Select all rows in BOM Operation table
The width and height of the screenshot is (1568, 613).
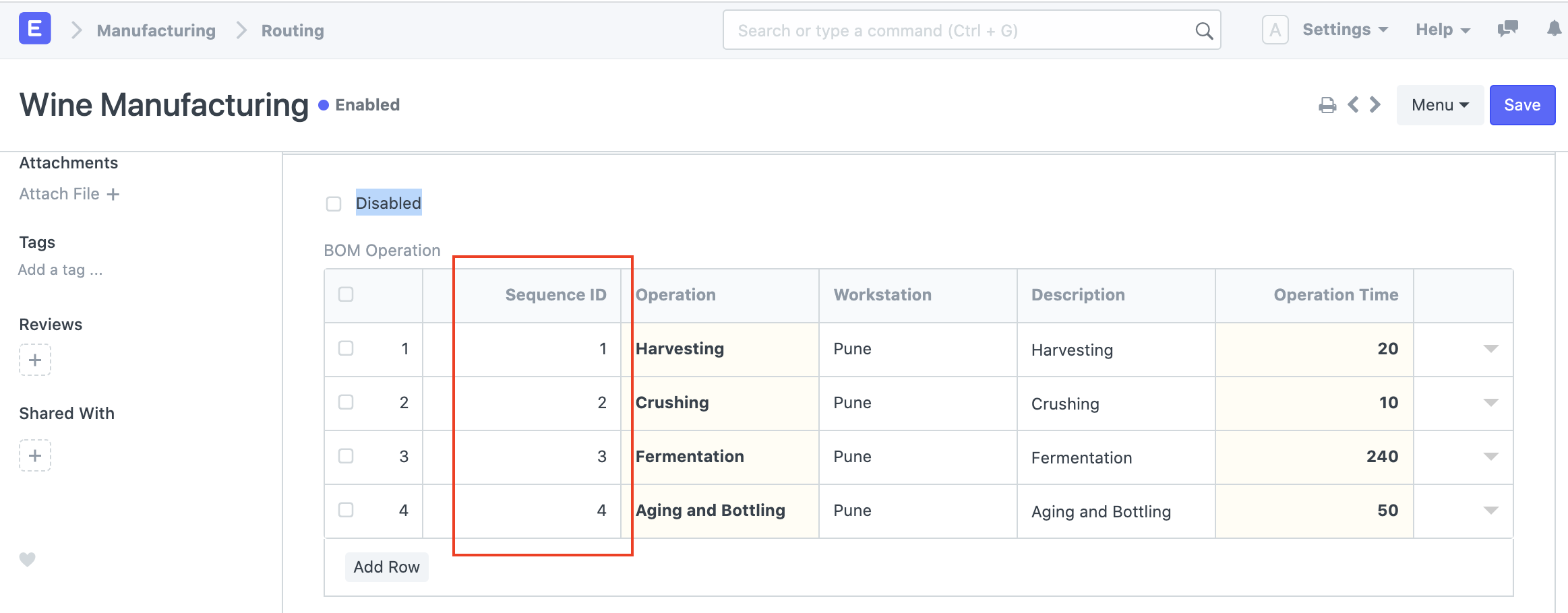pyautogui.click(x=346, y=294)
